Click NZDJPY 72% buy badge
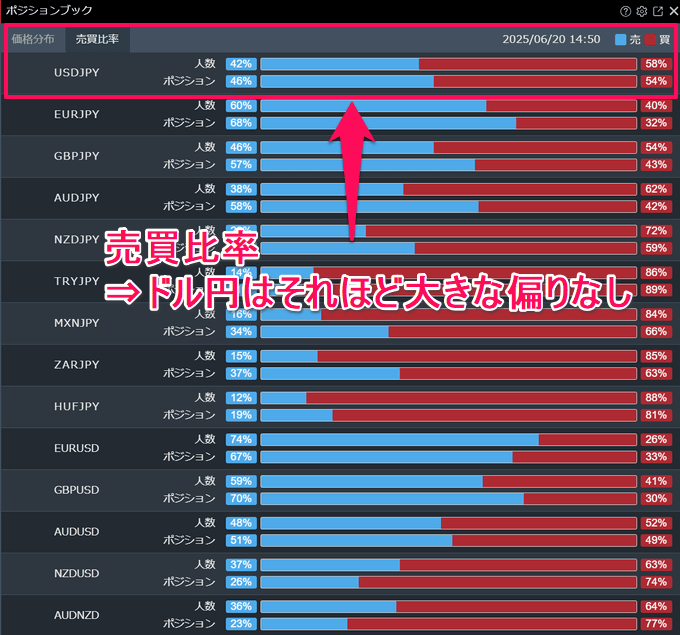Image resolution: width=680 pixels, height=635 pixels. click(656, 231)
